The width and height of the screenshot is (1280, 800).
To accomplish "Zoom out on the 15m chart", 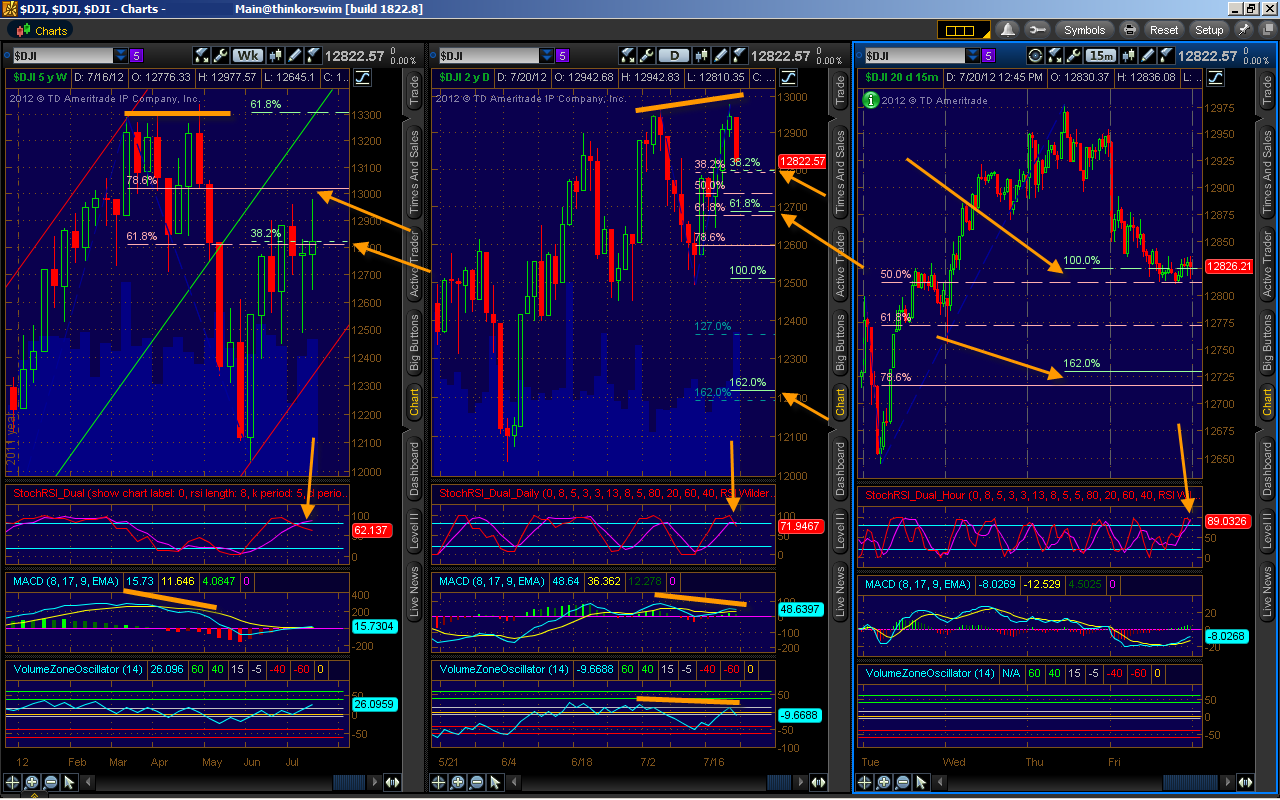I will 903,783.
